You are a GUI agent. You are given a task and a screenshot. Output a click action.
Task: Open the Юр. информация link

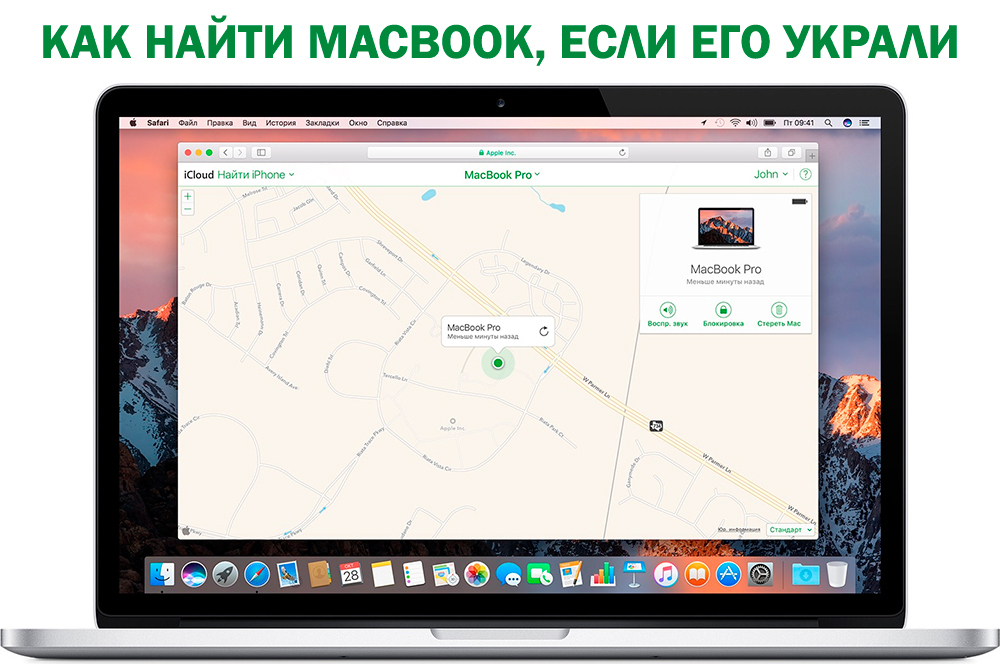pyautogui.click(x=739, y=530)
